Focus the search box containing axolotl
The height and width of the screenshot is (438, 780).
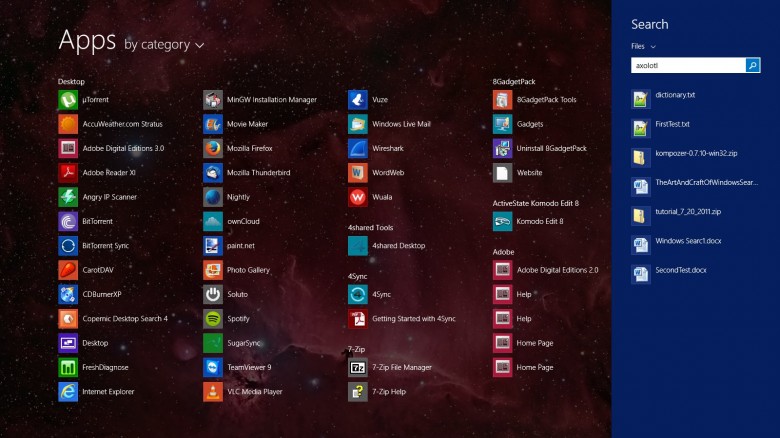click(688, 65)
